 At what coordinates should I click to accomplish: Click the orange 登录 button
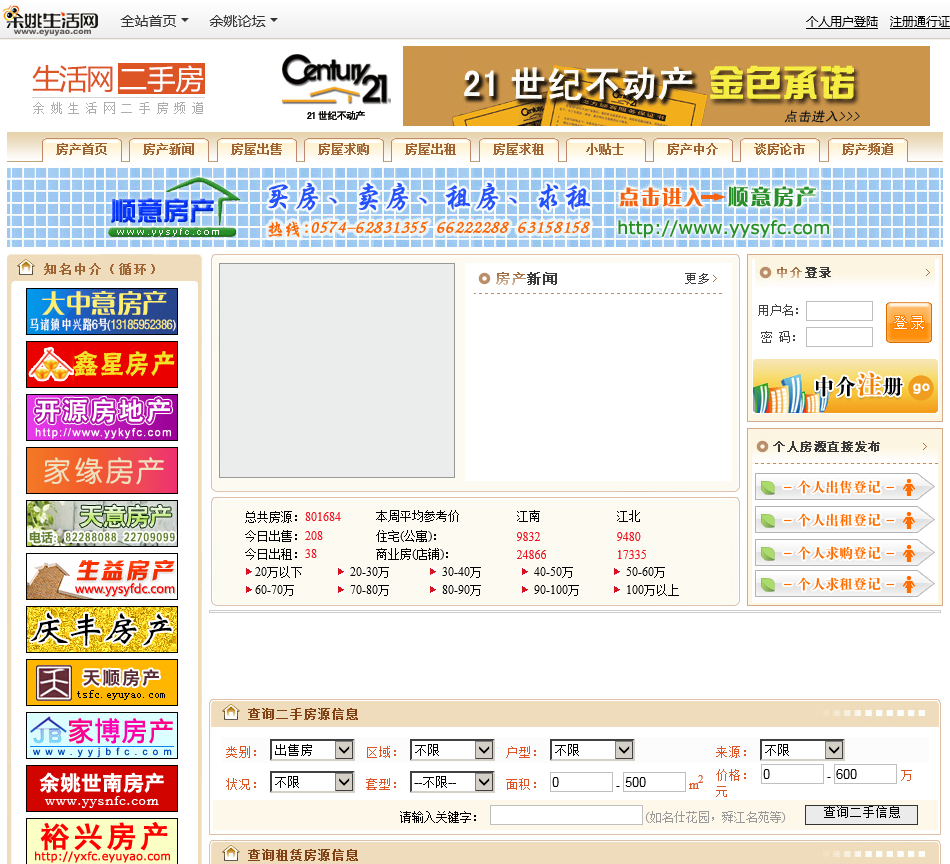point(908,322)
